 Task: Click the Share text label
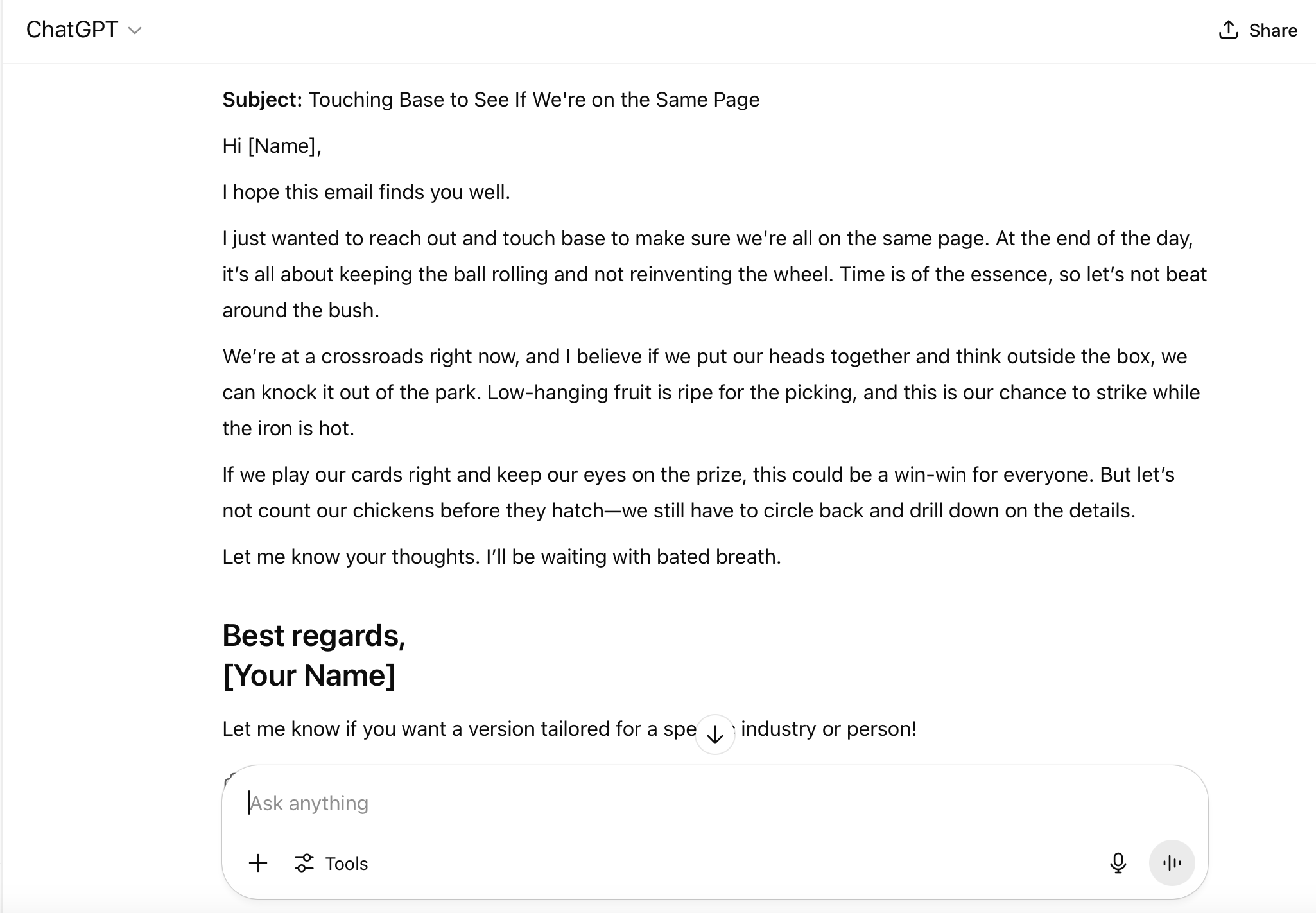(x=1273, y=30)
